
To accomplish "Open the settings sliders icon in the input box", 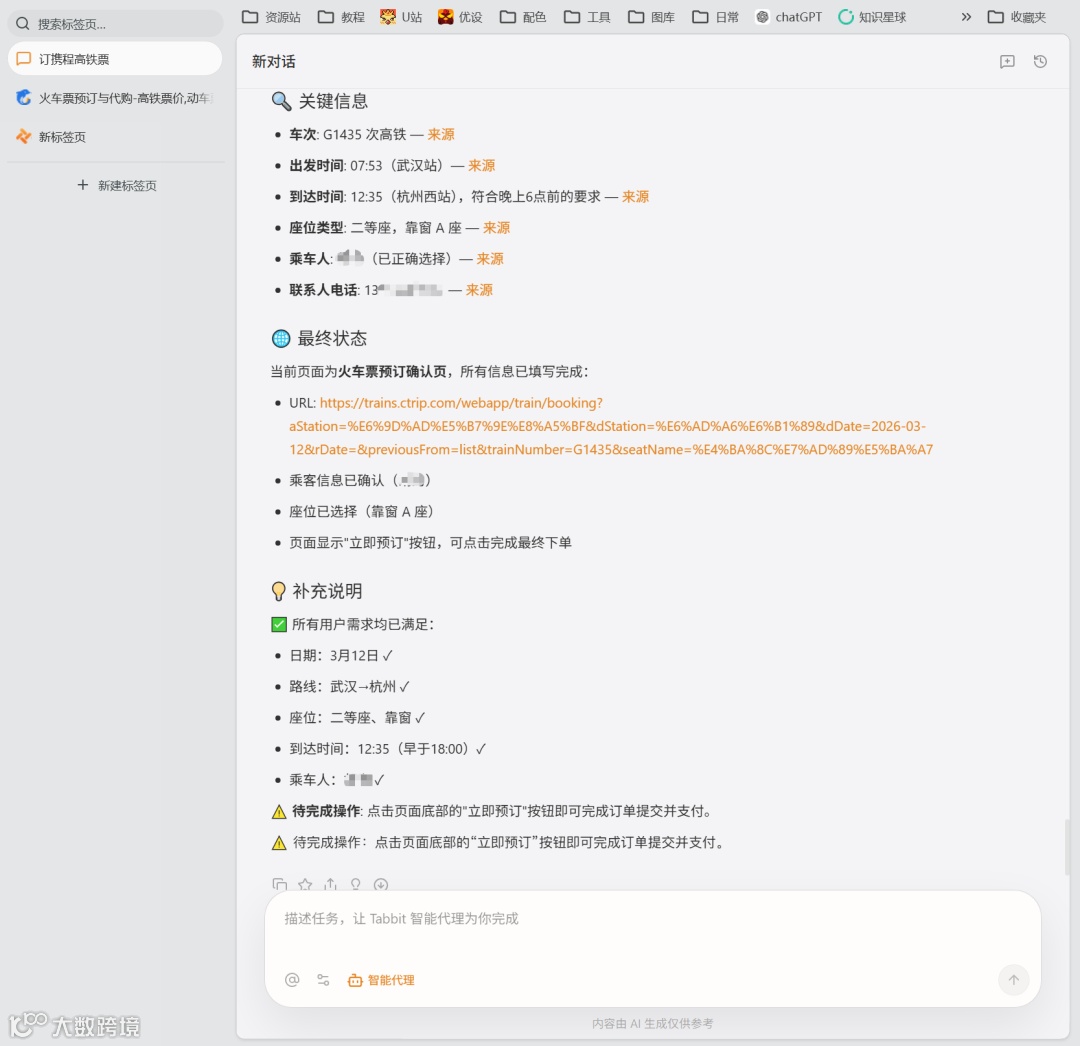I will click(x=323, y=979).
